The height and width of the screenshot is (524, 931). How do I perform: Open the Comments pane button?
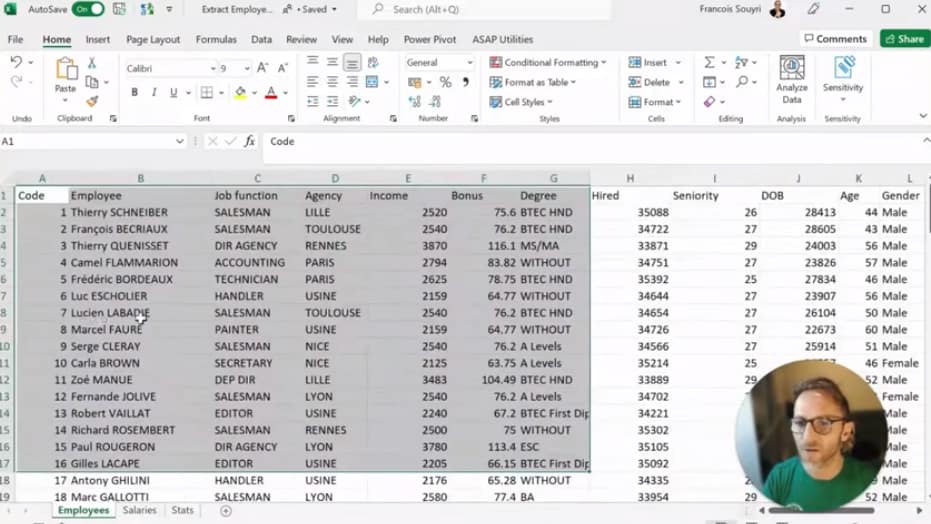pos(835,39)
